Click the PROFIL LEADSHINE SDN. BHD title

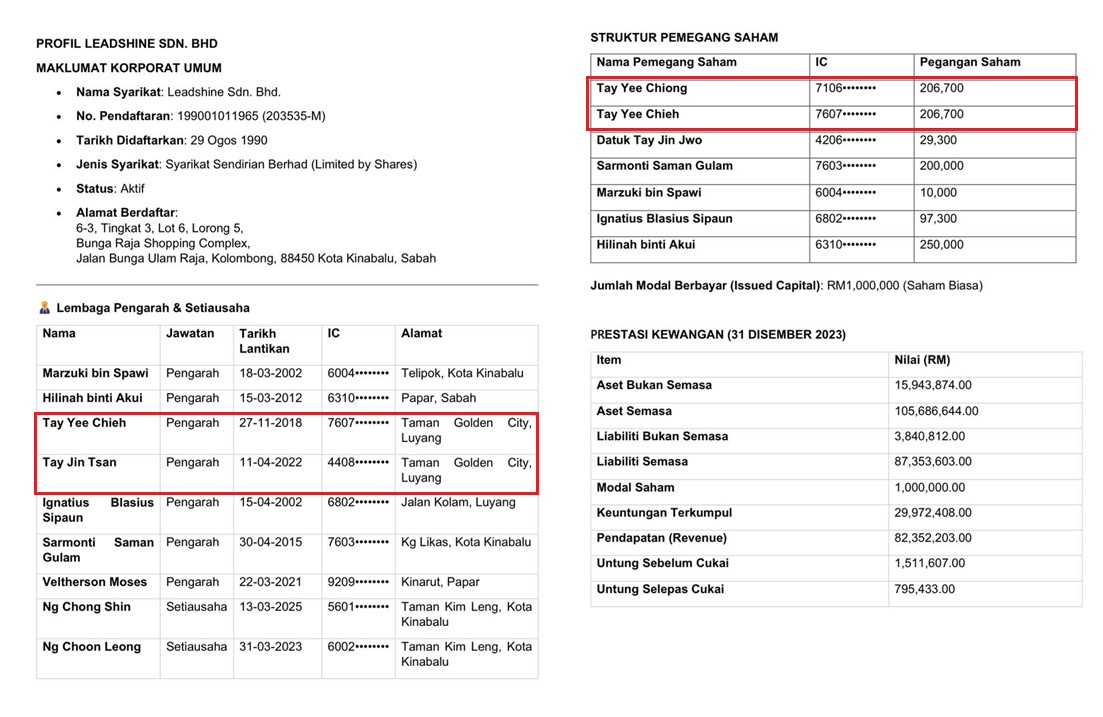[127, 44]
